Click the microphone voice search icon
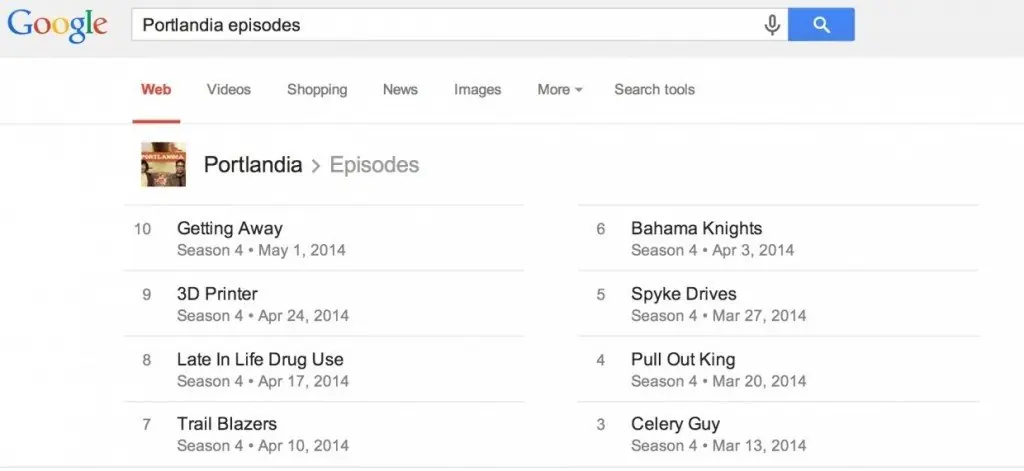The height and width of the screenshot is (471, 1024). 772,25
